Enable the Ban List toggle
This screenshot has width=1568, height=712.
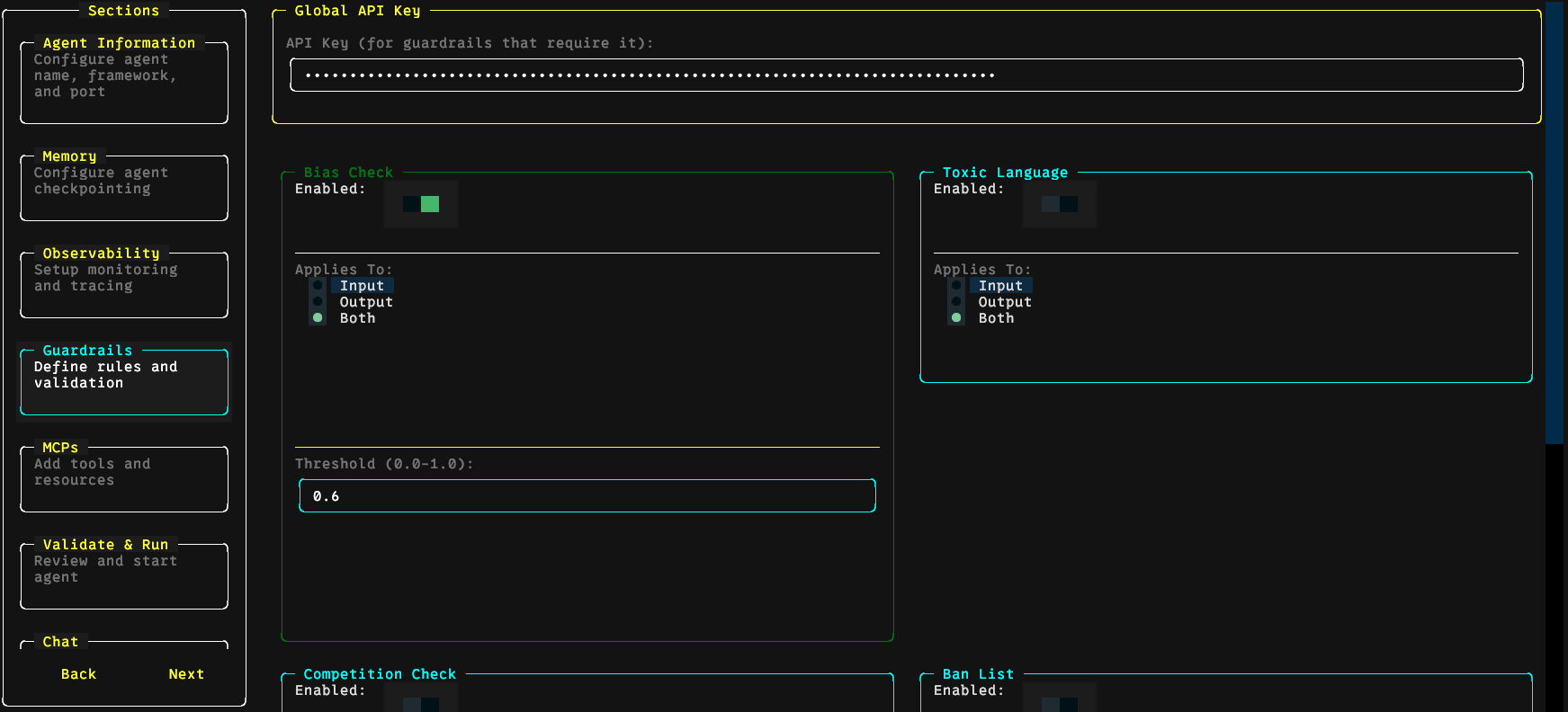coord(1060,702)
